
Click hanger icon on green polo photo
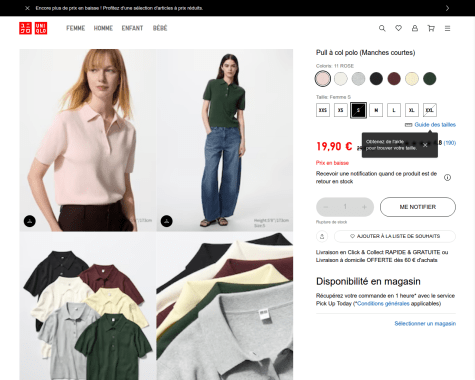coord(167,221)
